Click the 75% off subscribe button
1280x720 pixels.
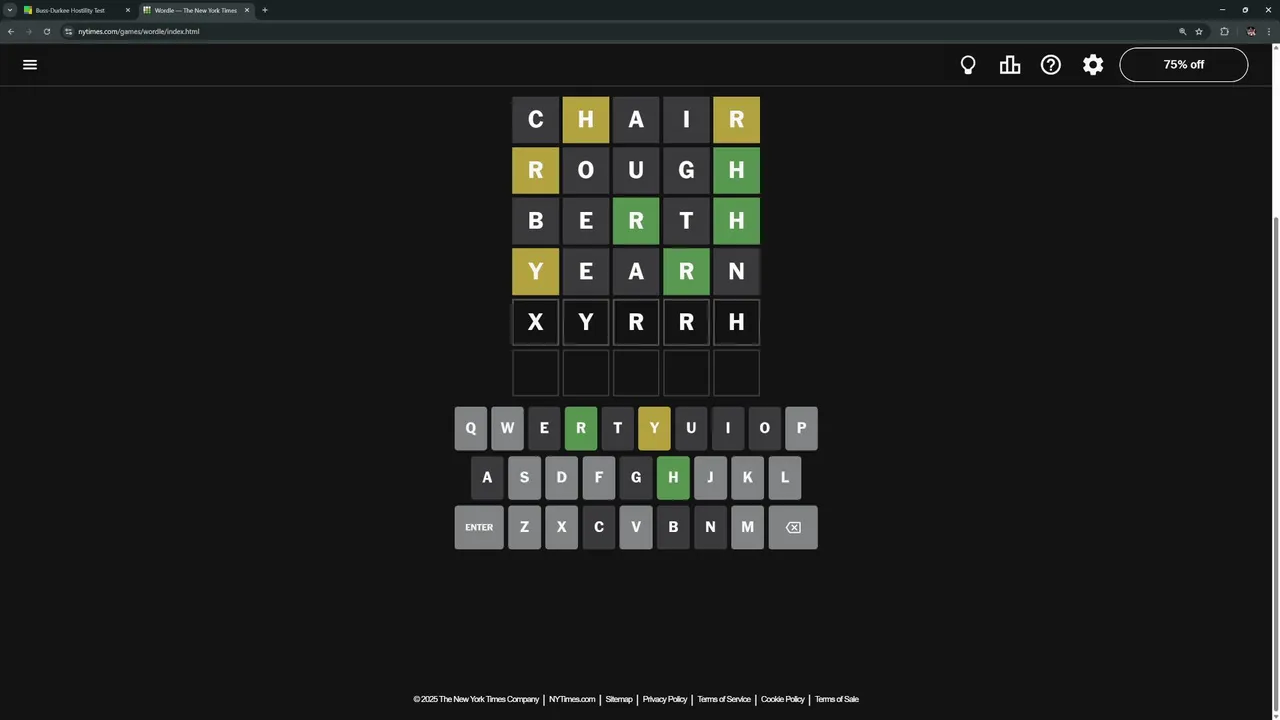click(1184, 65)
